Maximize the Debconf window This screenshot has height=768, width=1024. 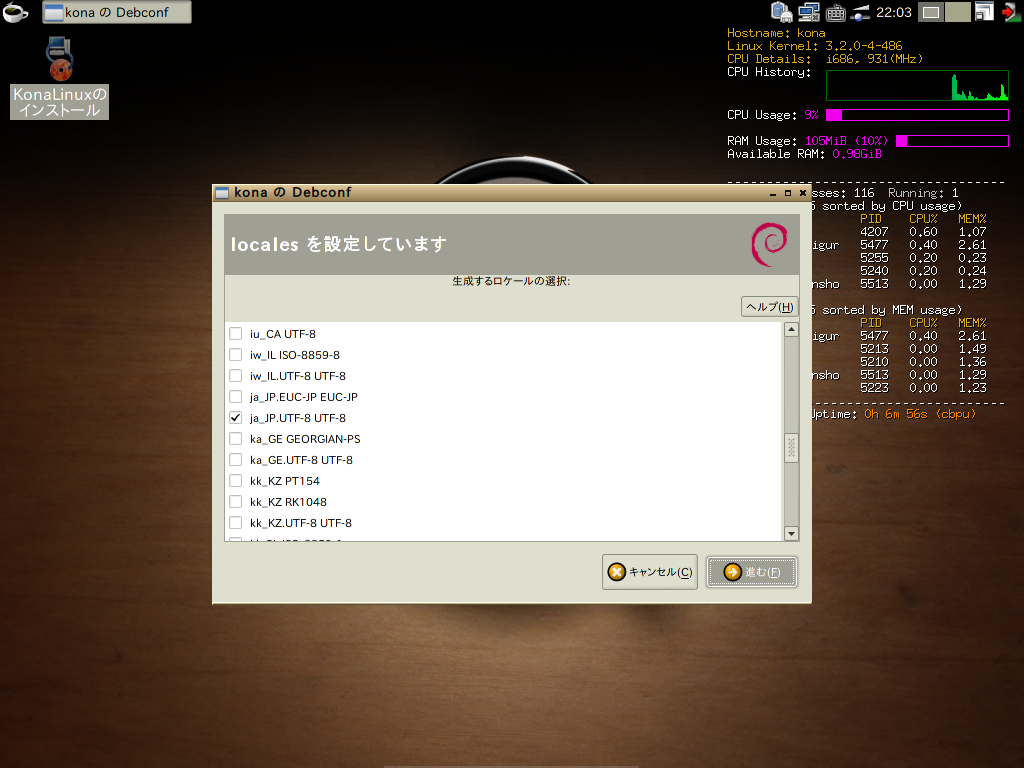pyautogui.click(x=788, y=193)
